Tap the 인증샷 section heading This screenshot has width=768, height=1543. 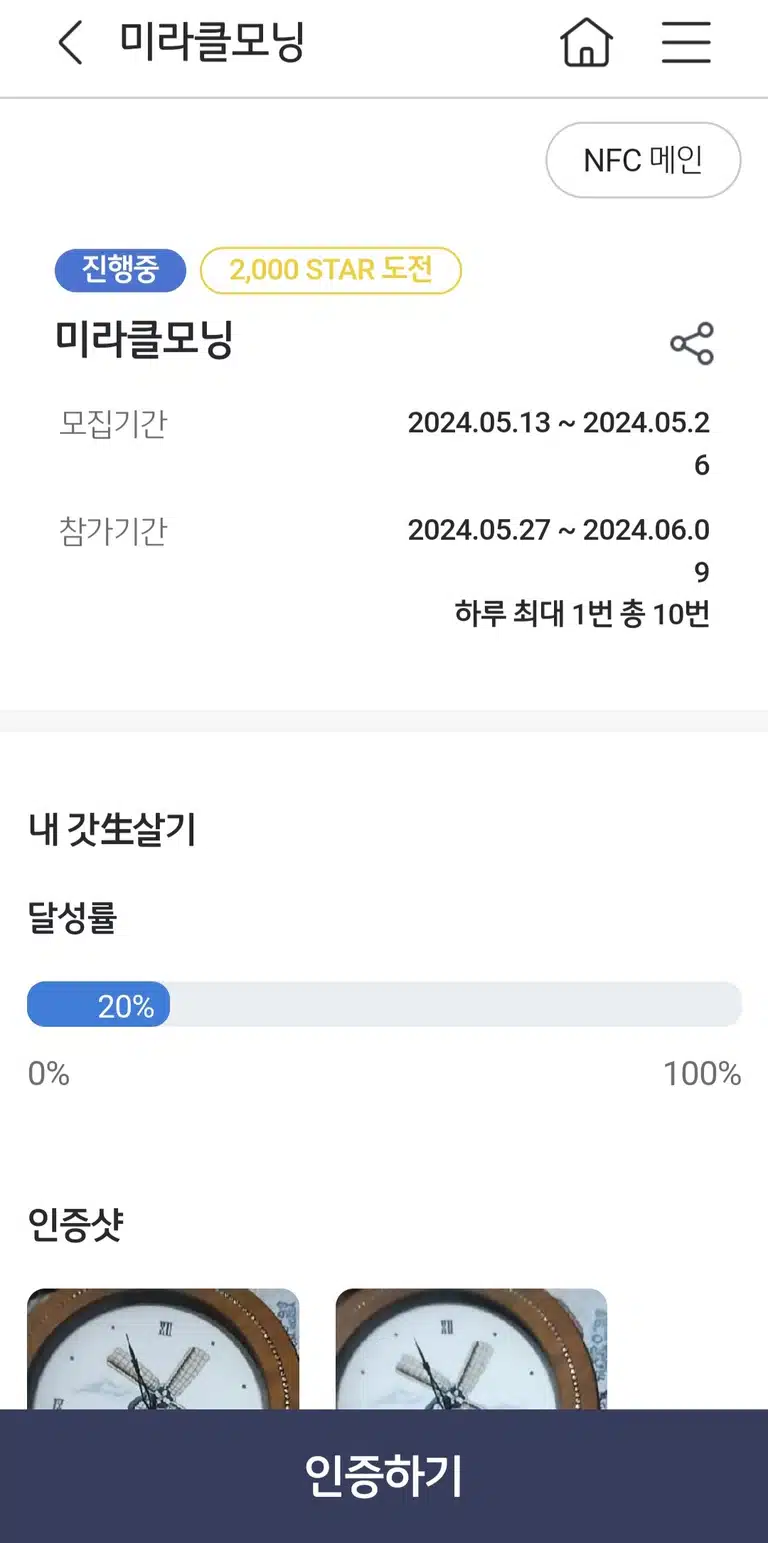coord(75,1224)
